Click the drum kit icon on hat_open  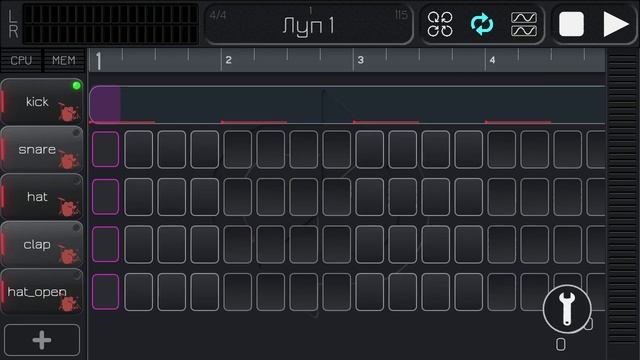pyautogui.click(x=68, y=302)
